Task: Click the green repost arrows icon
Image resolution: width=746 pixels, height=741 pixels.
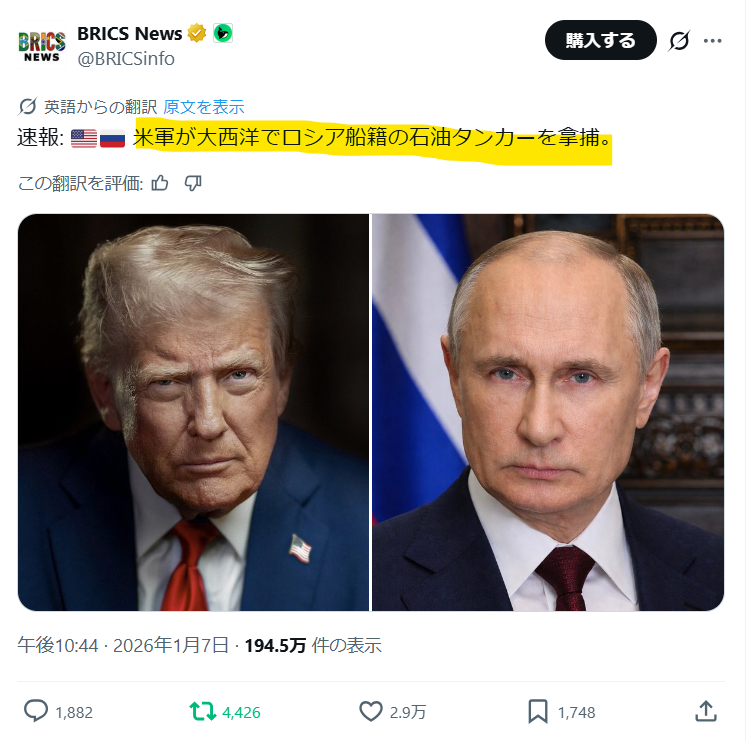Action: pos(203,711)
